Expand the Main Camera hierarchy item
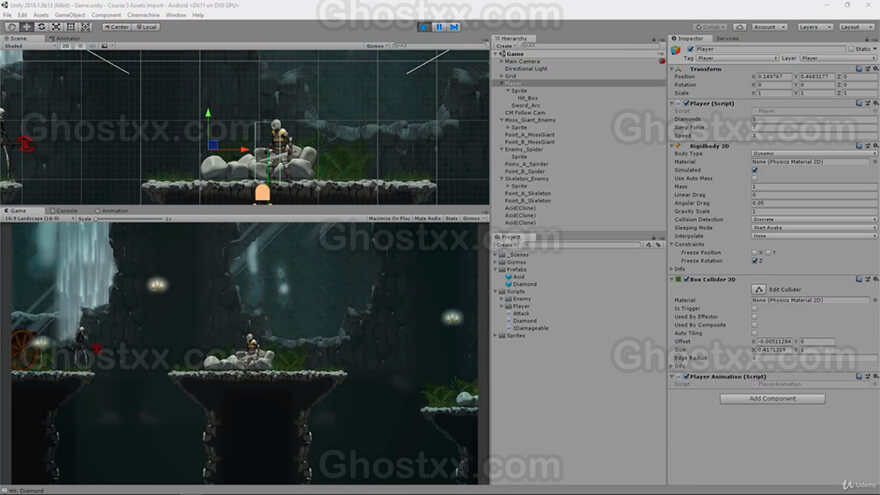The image size is (880, 495). [502, 61]
